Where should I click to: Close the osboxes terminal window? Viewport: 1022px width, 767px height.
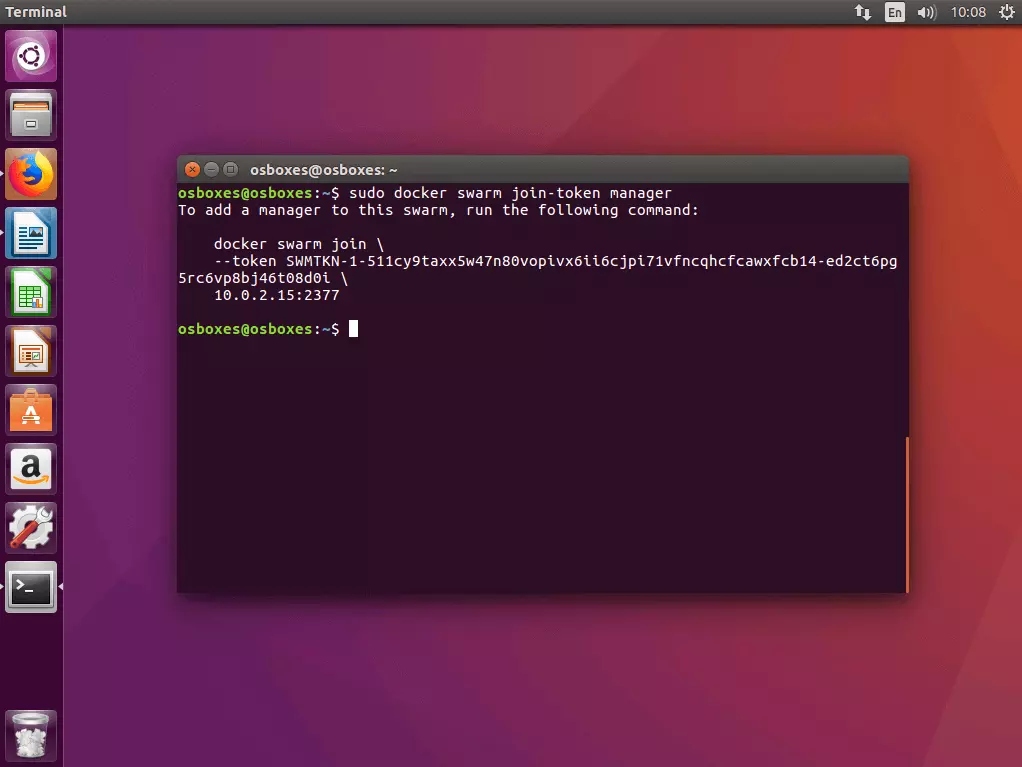pos(192,170)
